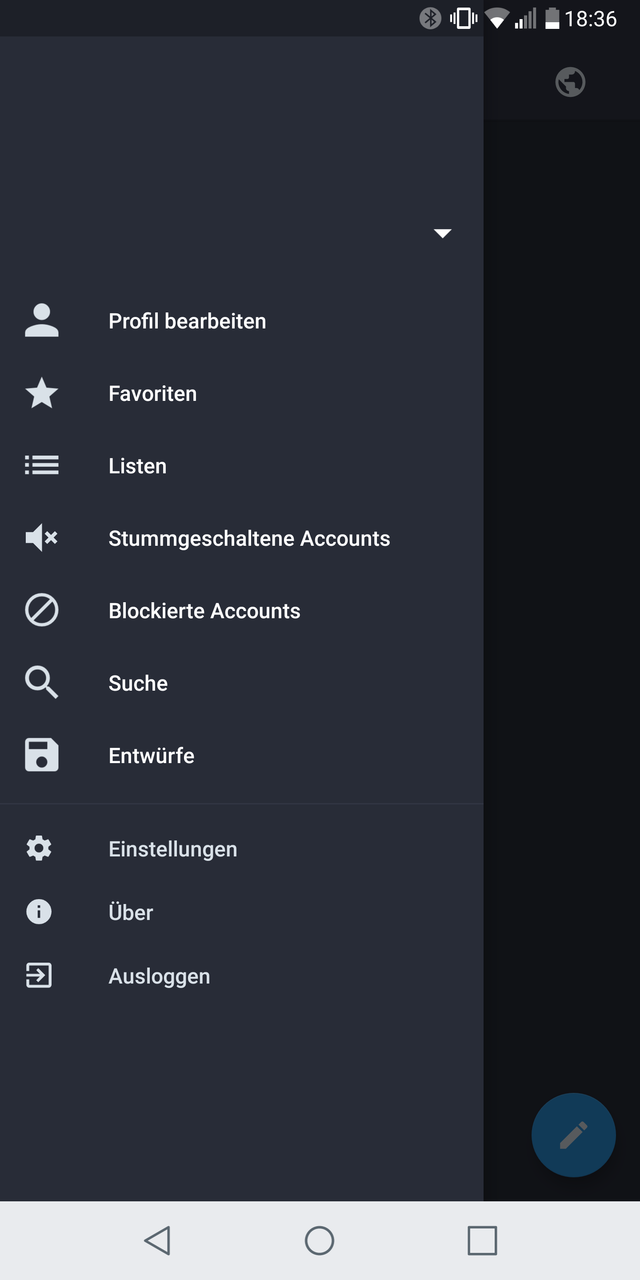Tap the logout arrow icon

39,976
